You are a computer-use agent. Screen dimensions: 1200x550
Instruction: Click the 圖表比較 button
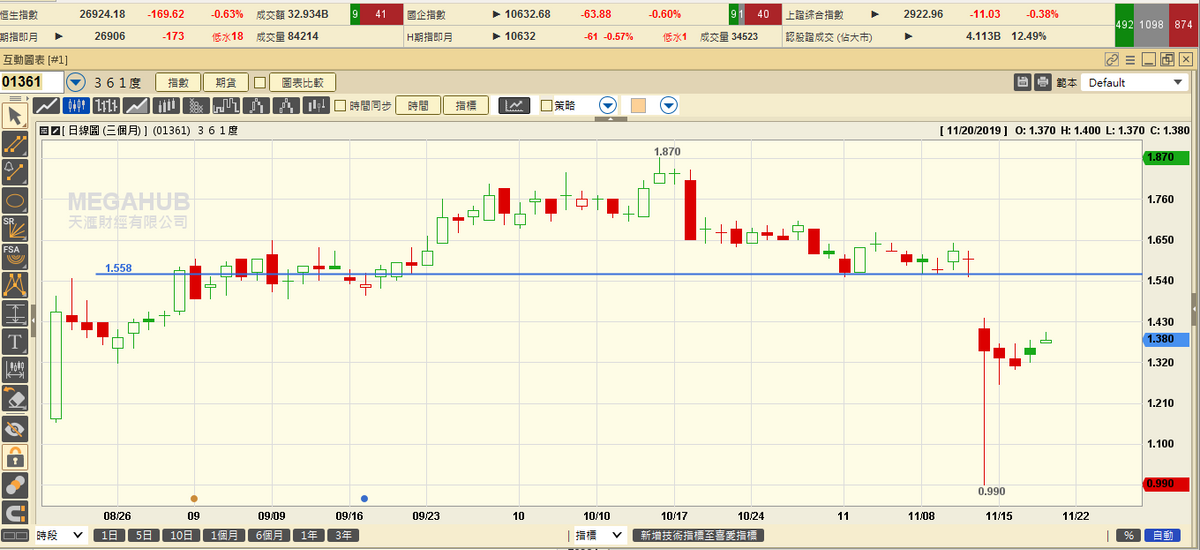click(303, 82)
